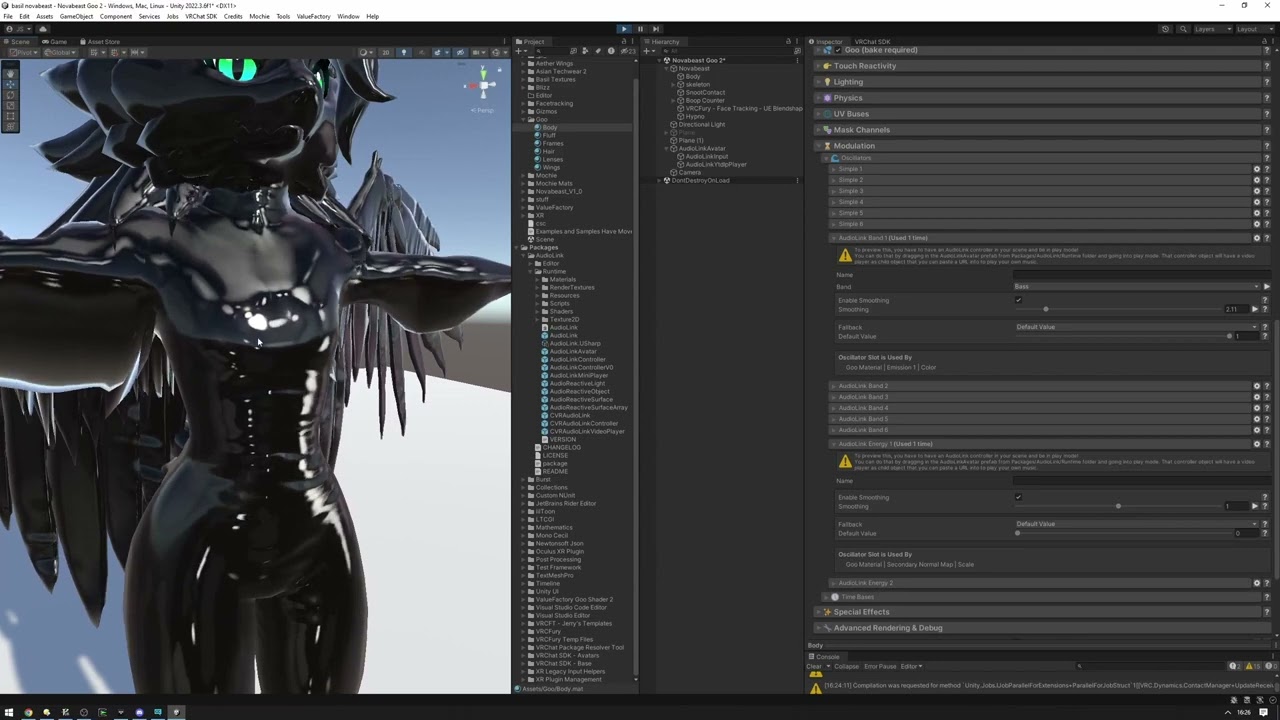
Task: Switch to the Game tab
Action: coord(55,42)
